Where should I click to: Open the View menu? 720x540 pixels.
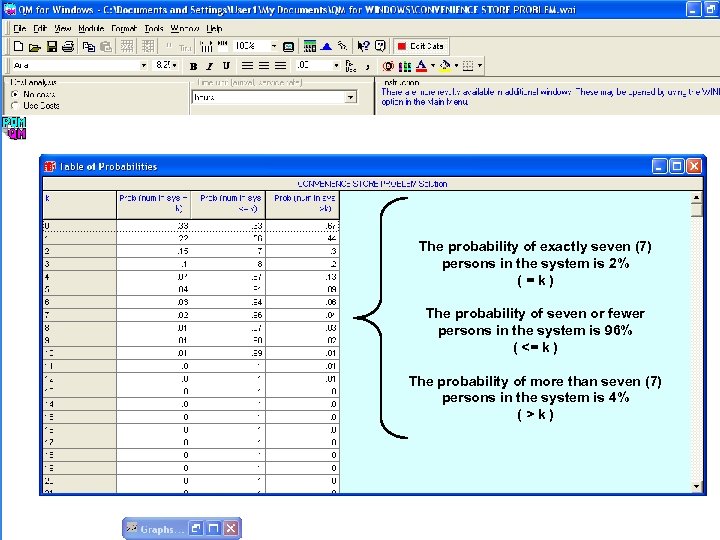pyautogui.click(x=62, y=28)
